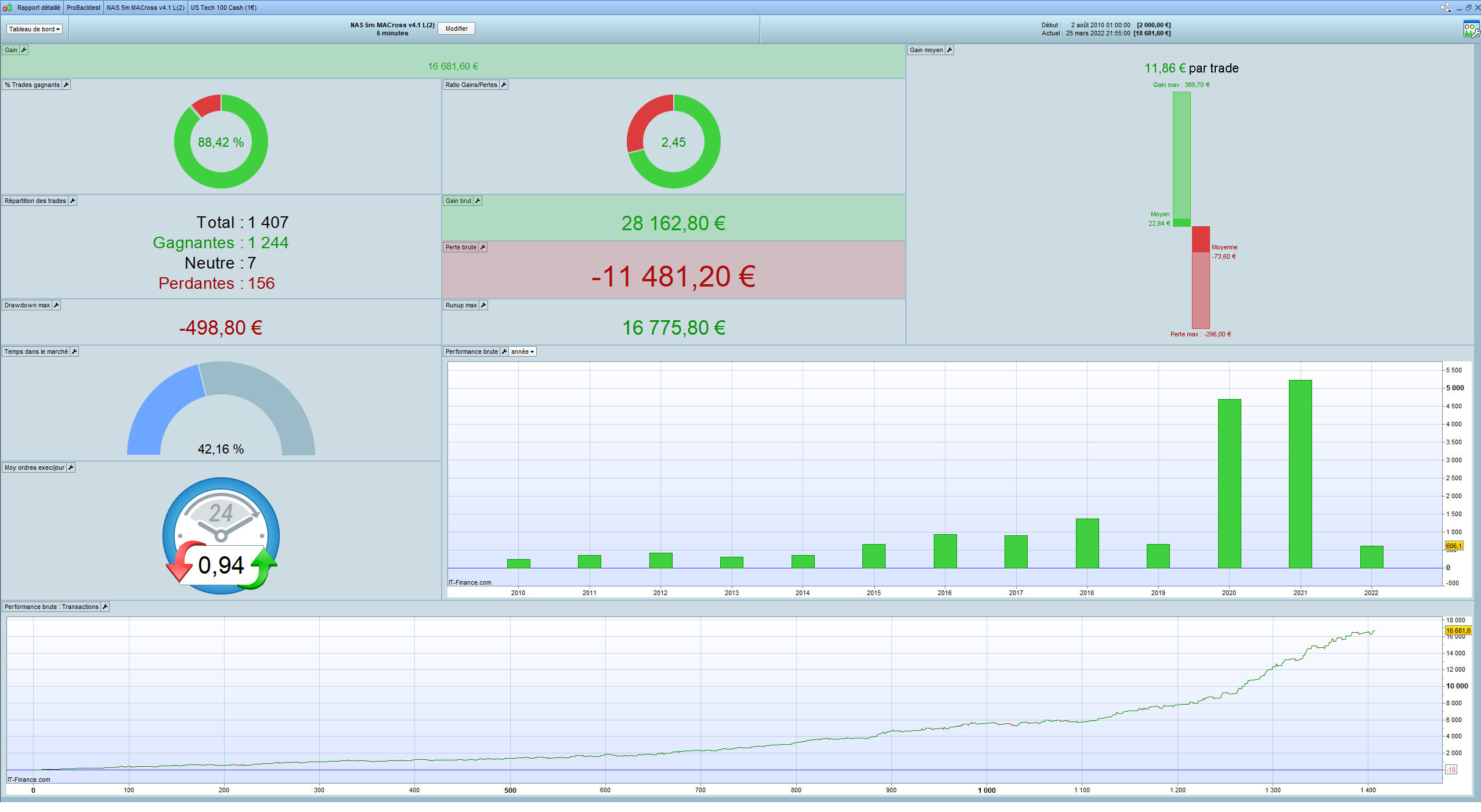
Task: Open the dashboard configuration wrench icon
Action: (x=1471, y=29)
